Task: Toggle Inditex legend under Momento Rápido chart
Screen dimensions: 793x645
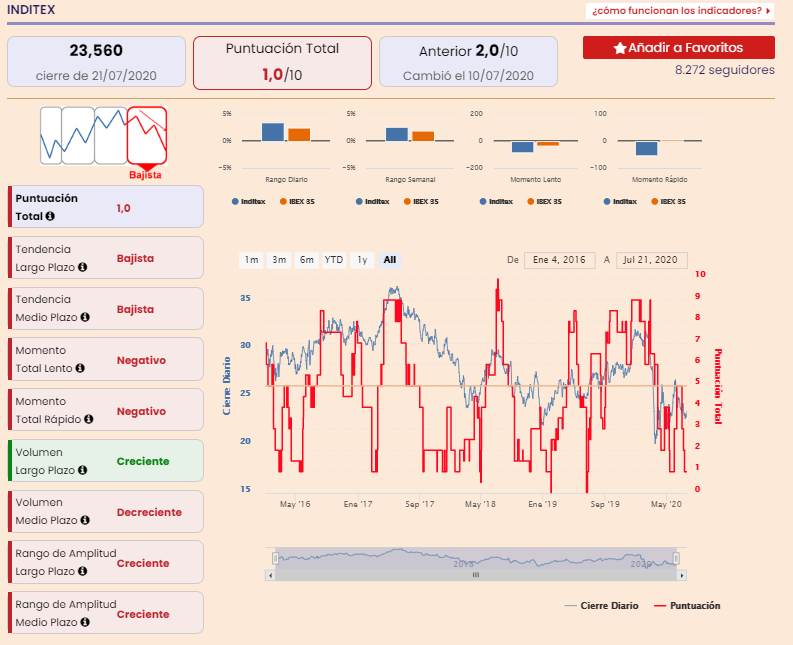Action: (x=620, y=201)
